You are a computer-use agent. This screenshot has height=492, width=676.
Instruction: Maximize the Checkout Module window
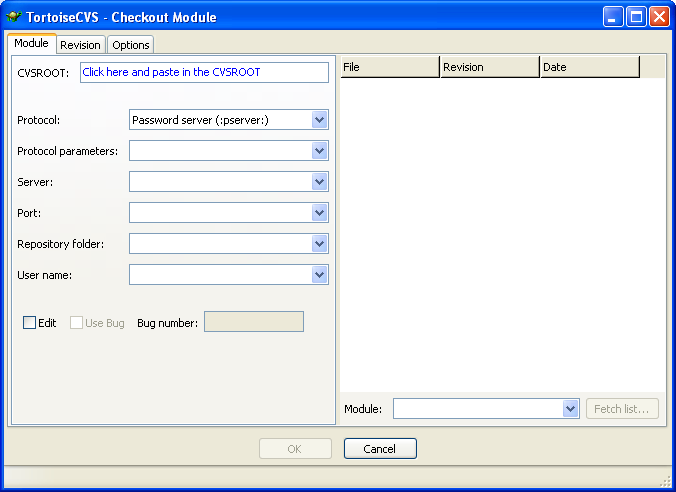[x=636, y=17]
